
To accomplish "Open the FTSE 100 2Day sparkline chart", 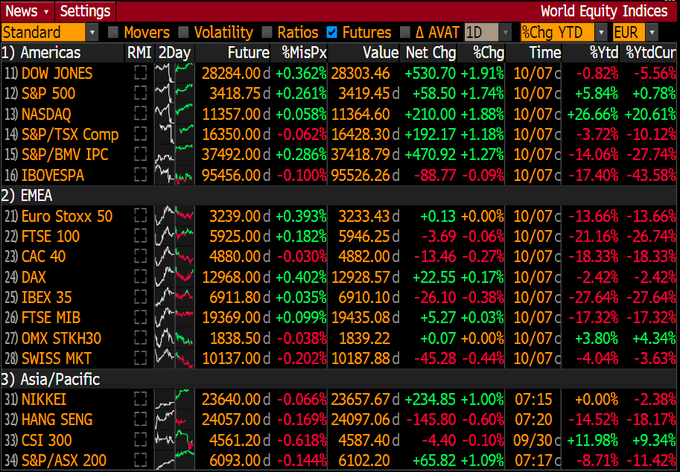I will click(174, 236).
